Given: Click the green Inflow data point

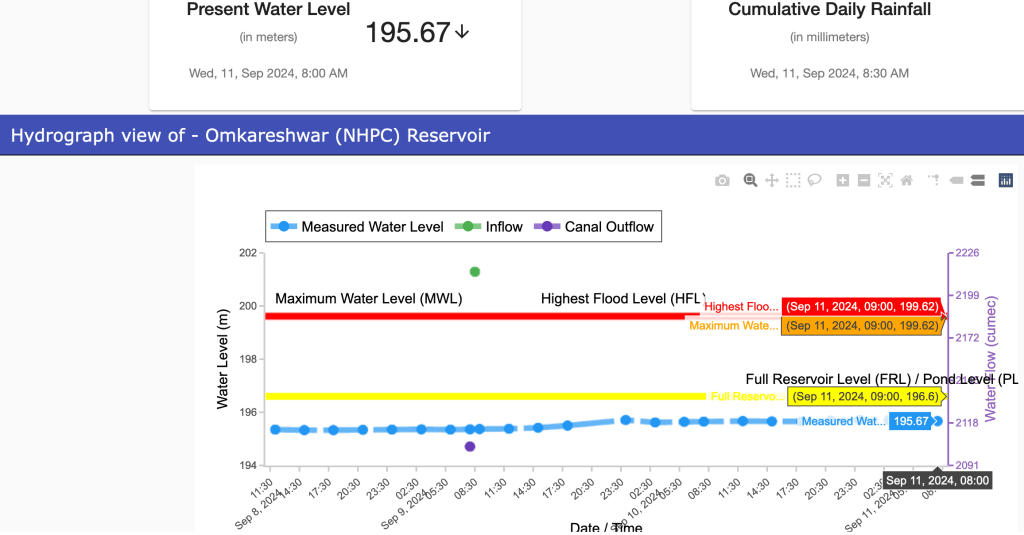Looking at the screenshot, I should (475, 272).
